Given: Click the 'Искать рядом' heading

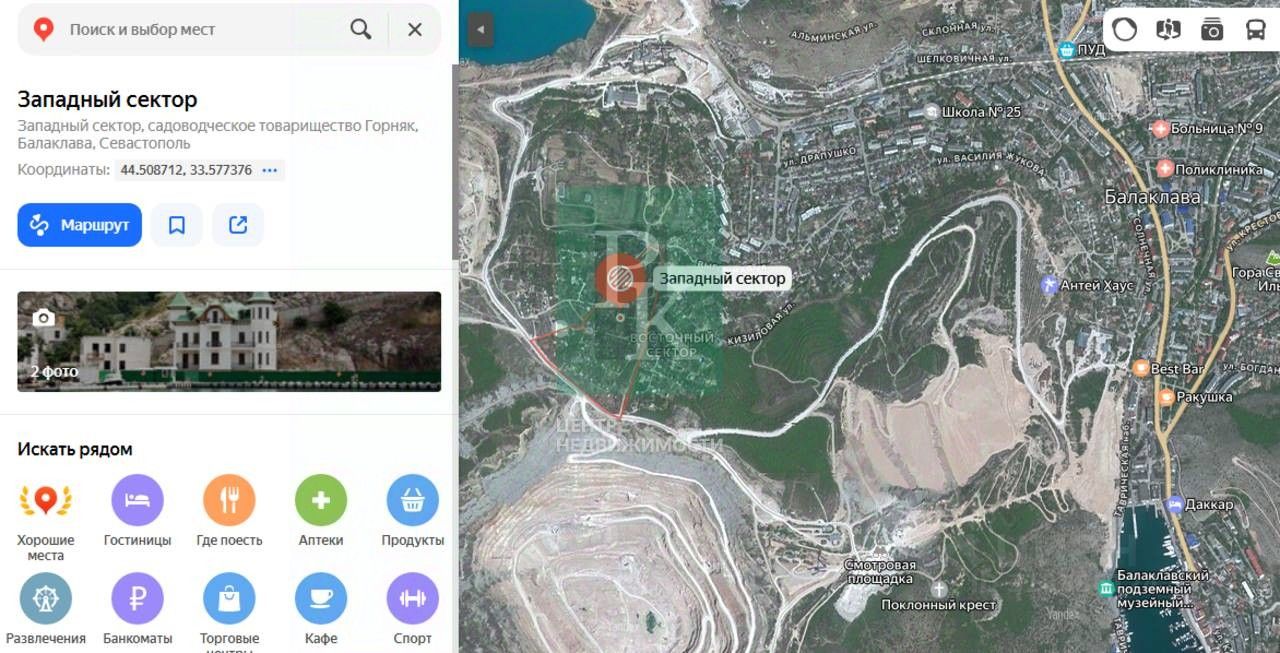Looking at the screenshot, I should click(75, 449).
